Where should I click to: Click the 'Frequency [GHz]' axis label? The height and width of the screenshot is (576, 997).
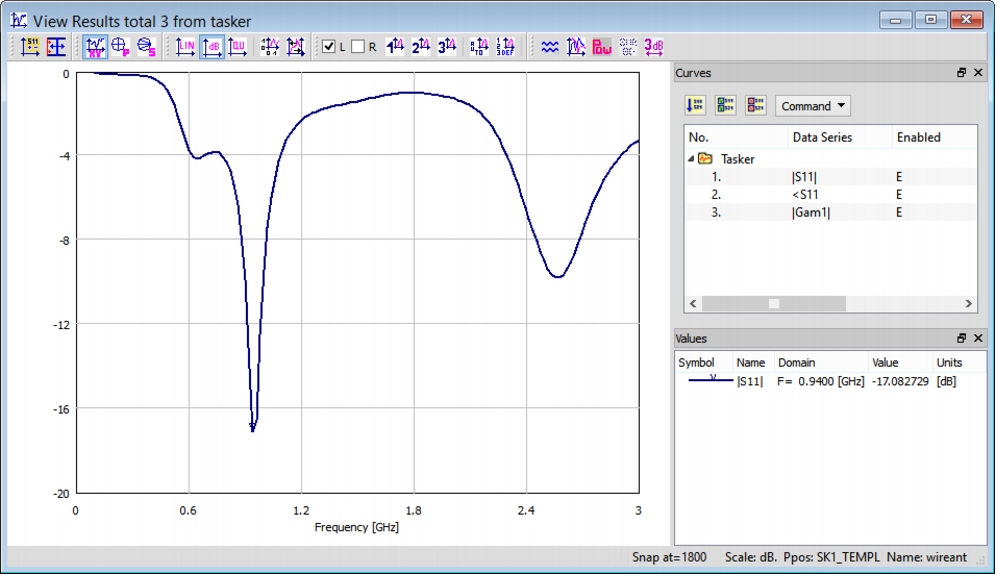(357, 527)
